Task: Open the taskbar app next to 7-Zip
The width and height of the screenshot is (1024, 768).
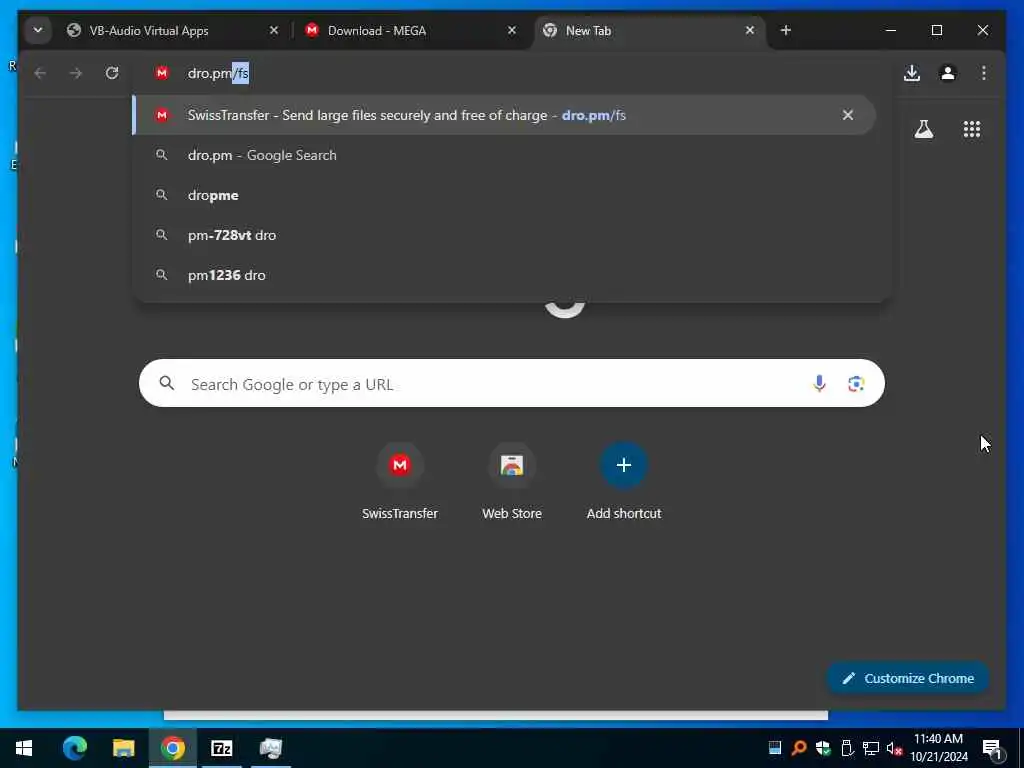Action: (x=270, y=748)
